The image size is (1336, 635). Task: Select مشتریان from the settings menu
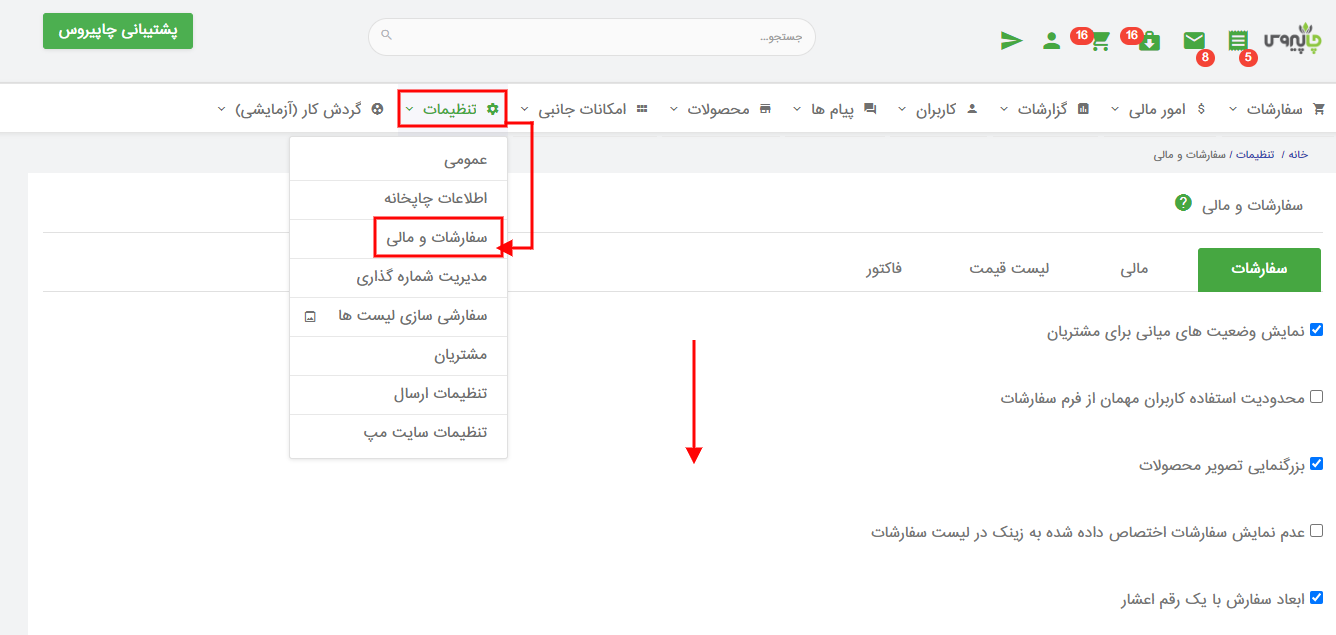pyautogui.click(x=398, y=355)
